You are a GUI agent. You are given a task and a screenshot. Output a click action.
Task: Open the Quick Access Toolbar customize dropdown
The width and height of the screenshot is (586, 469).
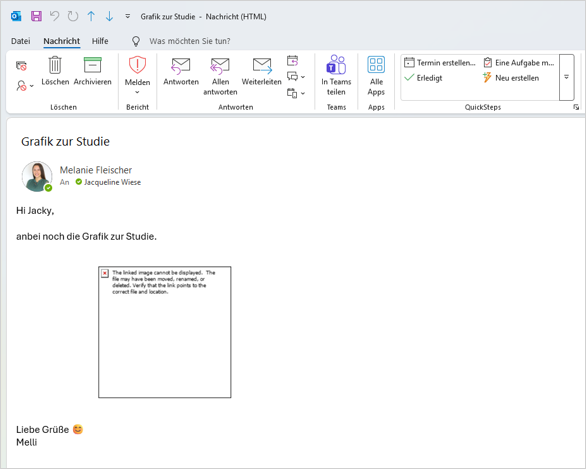coord(127,16)
